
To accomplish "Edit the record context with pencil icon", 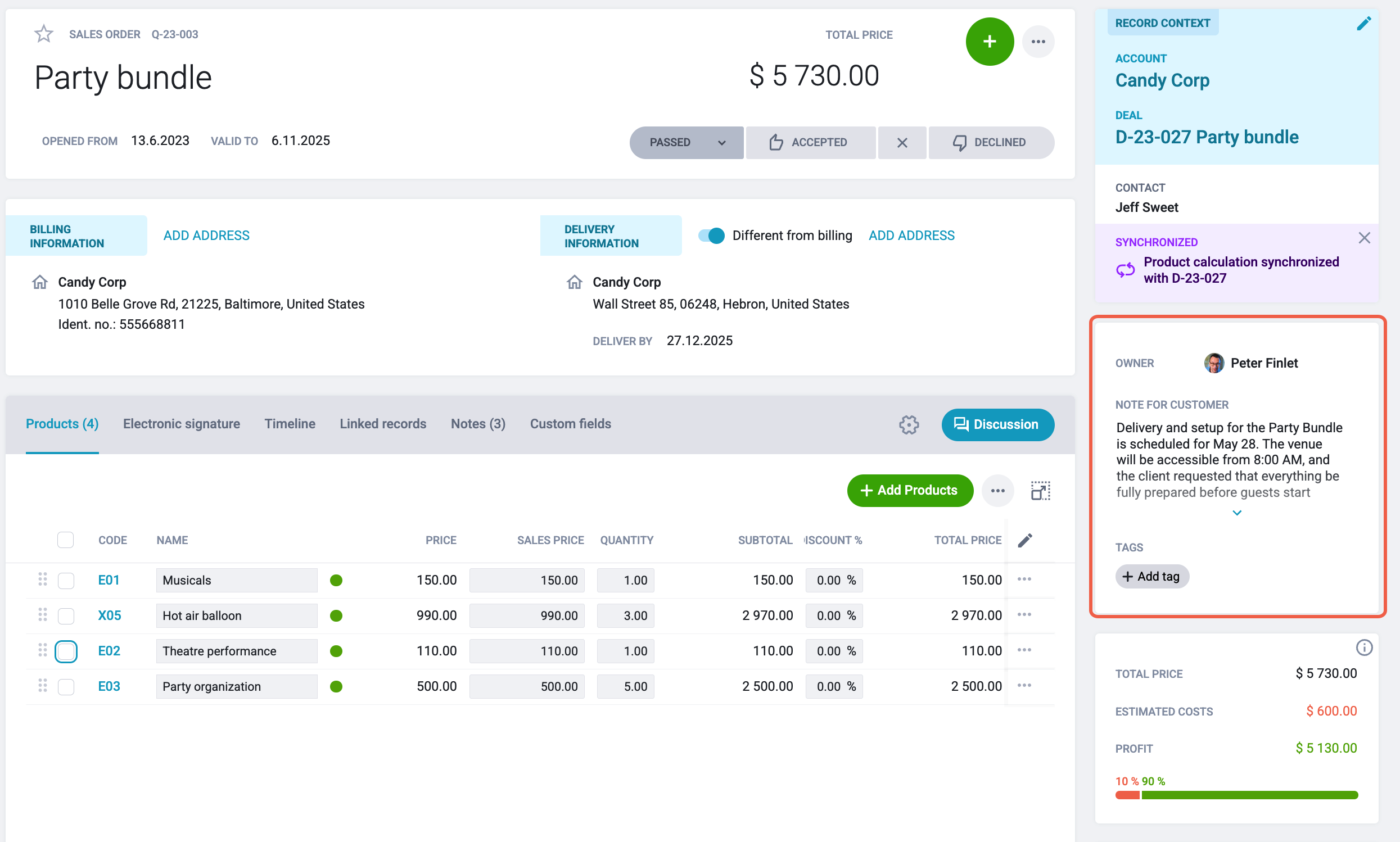I will click(x=1363, y=23).
